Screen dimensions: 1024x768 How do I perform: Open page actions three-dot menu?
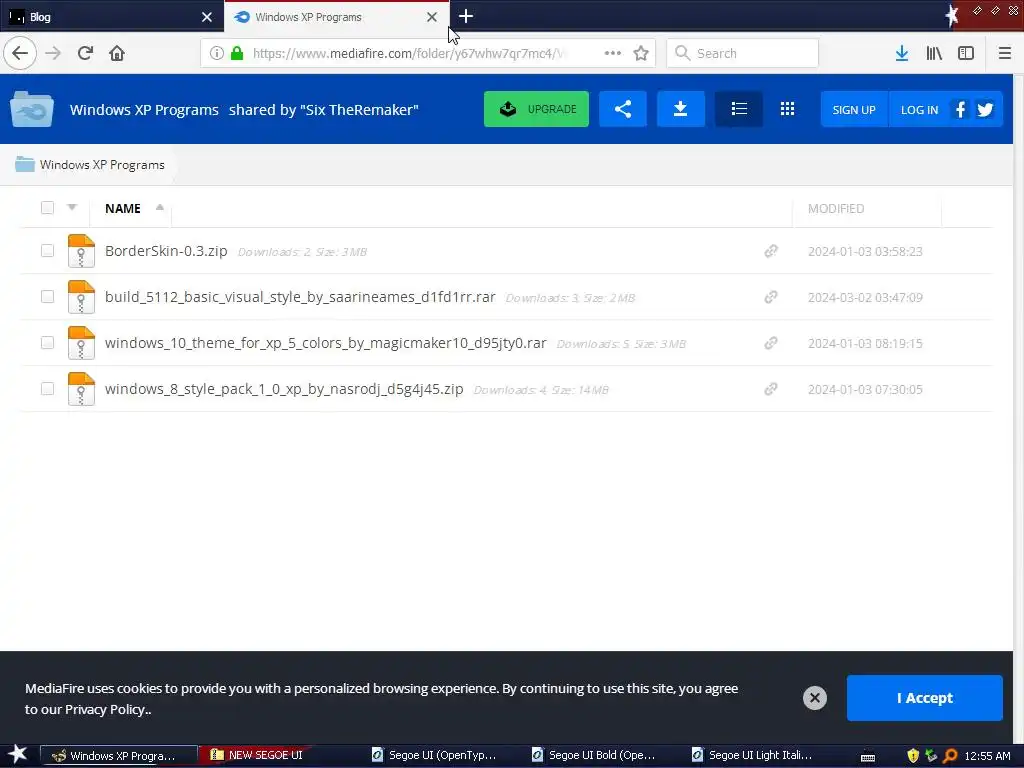pyautogui.click(x=613, y=53)
